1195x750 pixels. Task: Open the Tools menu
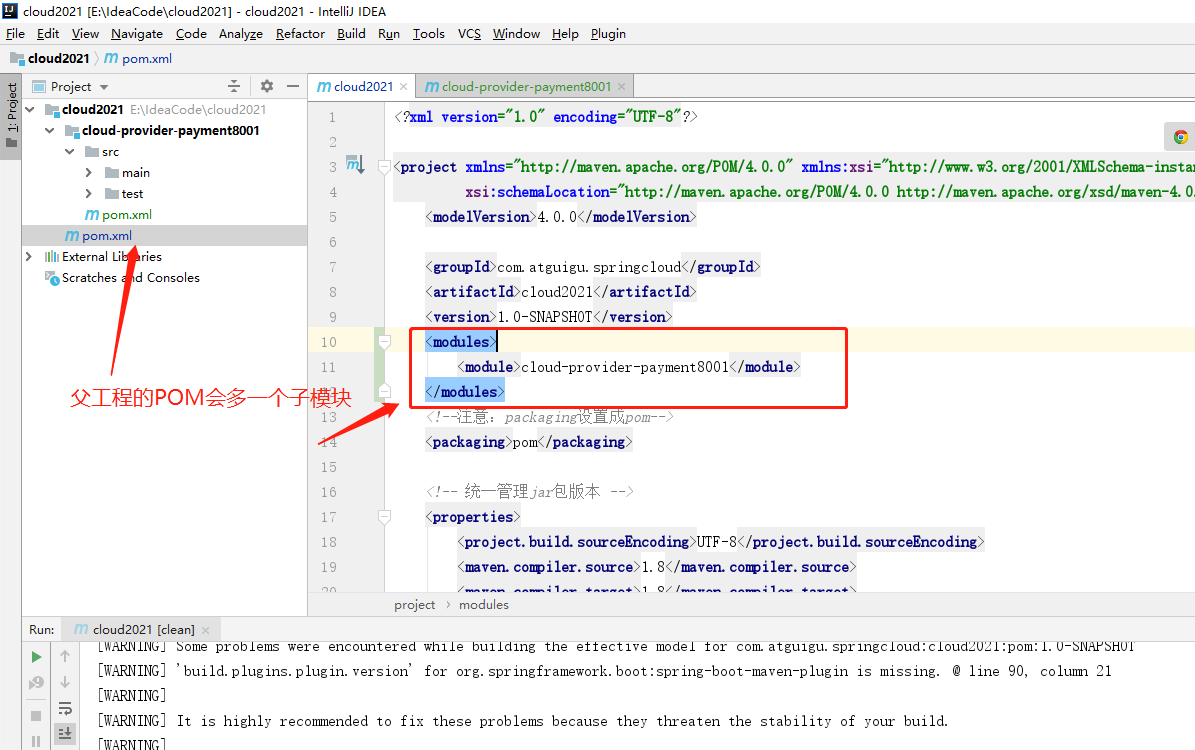coord(428,34)
